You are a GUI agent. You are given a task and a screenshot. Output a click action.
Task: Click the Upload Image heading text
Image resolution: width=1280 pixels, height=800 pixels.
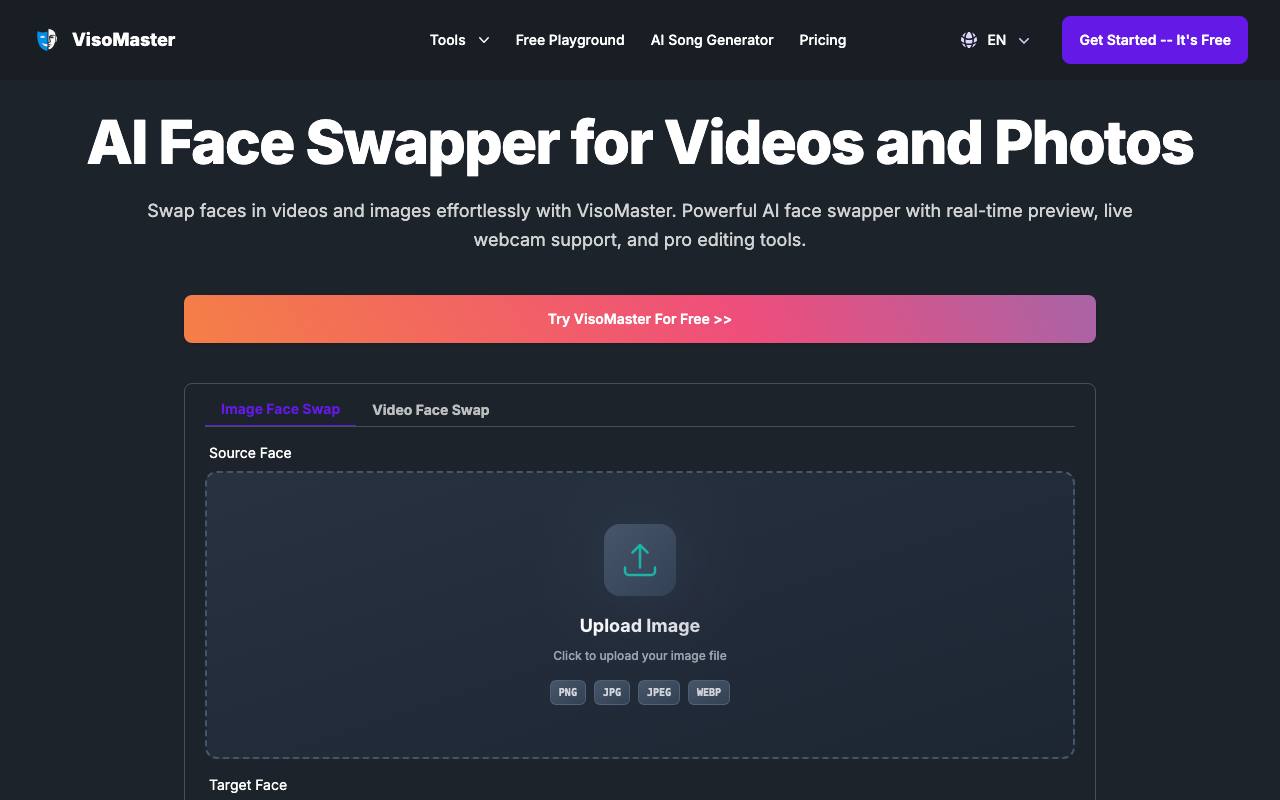coord(640,626)
